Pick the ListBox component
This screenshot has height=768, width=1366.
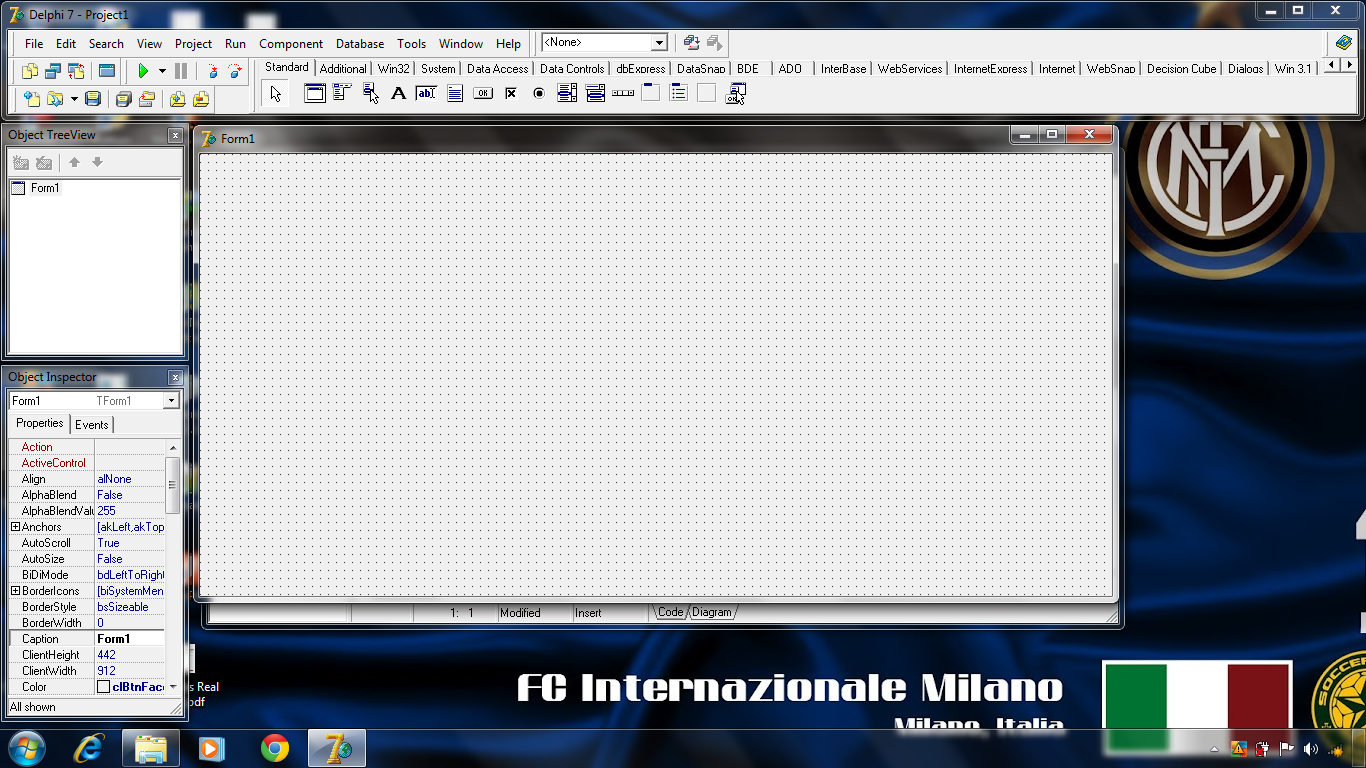pos(567,93)
